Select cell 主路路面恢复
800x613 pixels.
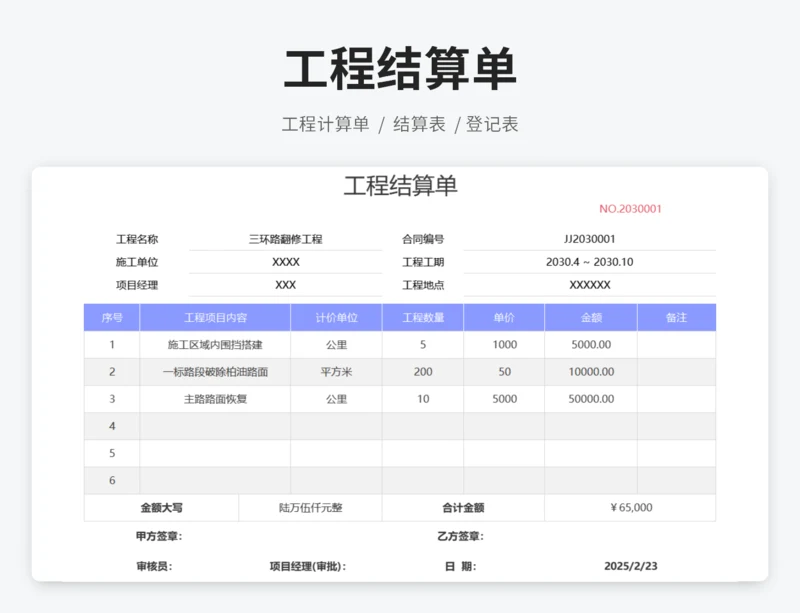[x=215, y=399]
